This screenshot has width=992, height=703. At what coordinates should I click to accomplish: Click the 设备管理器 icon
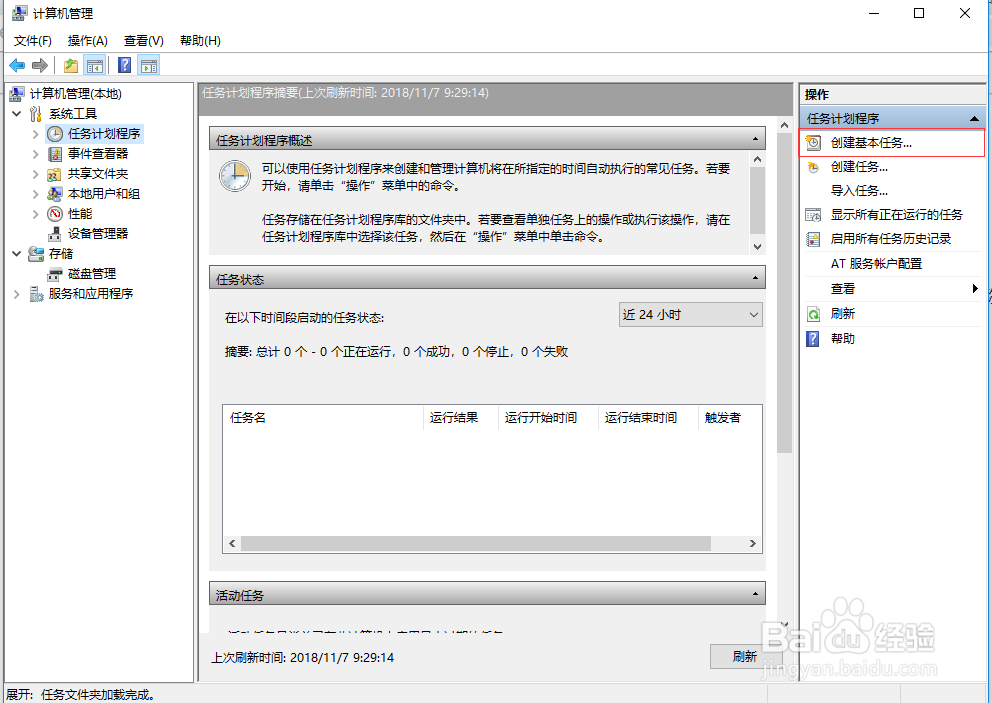[55, 233]
